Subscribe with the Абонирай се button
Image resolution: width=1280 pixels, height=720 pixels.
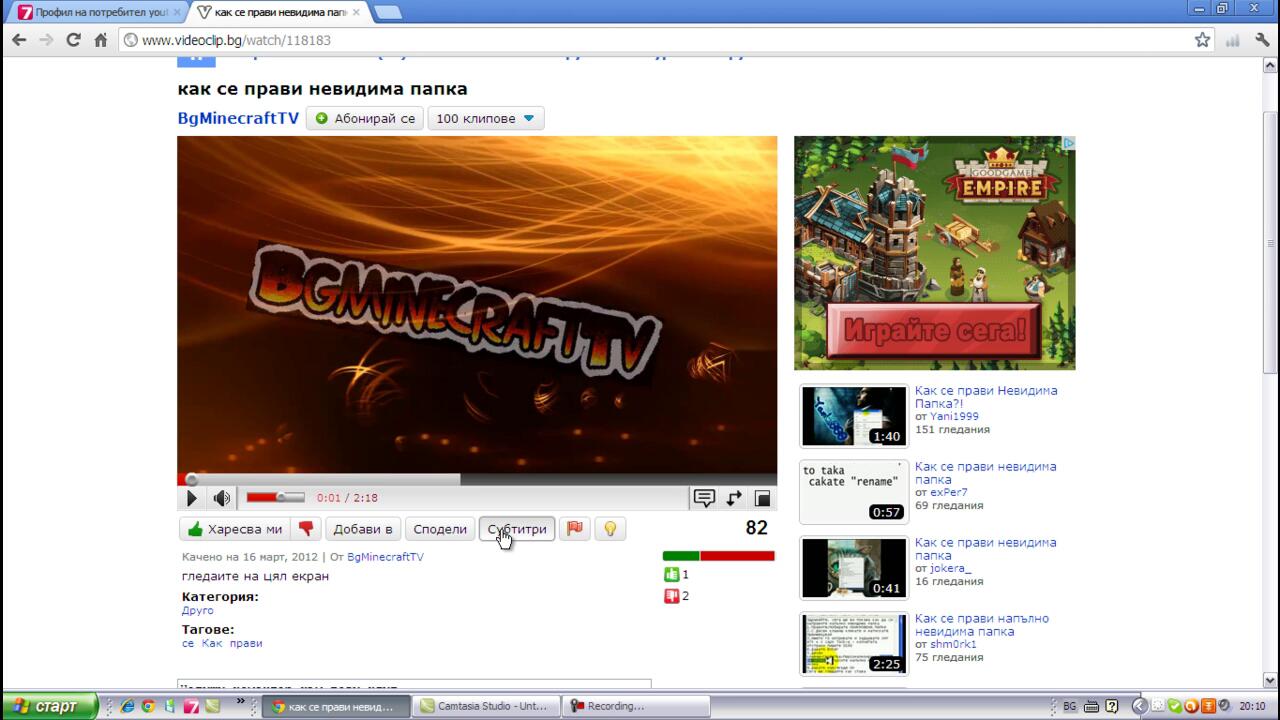(365, 118)
